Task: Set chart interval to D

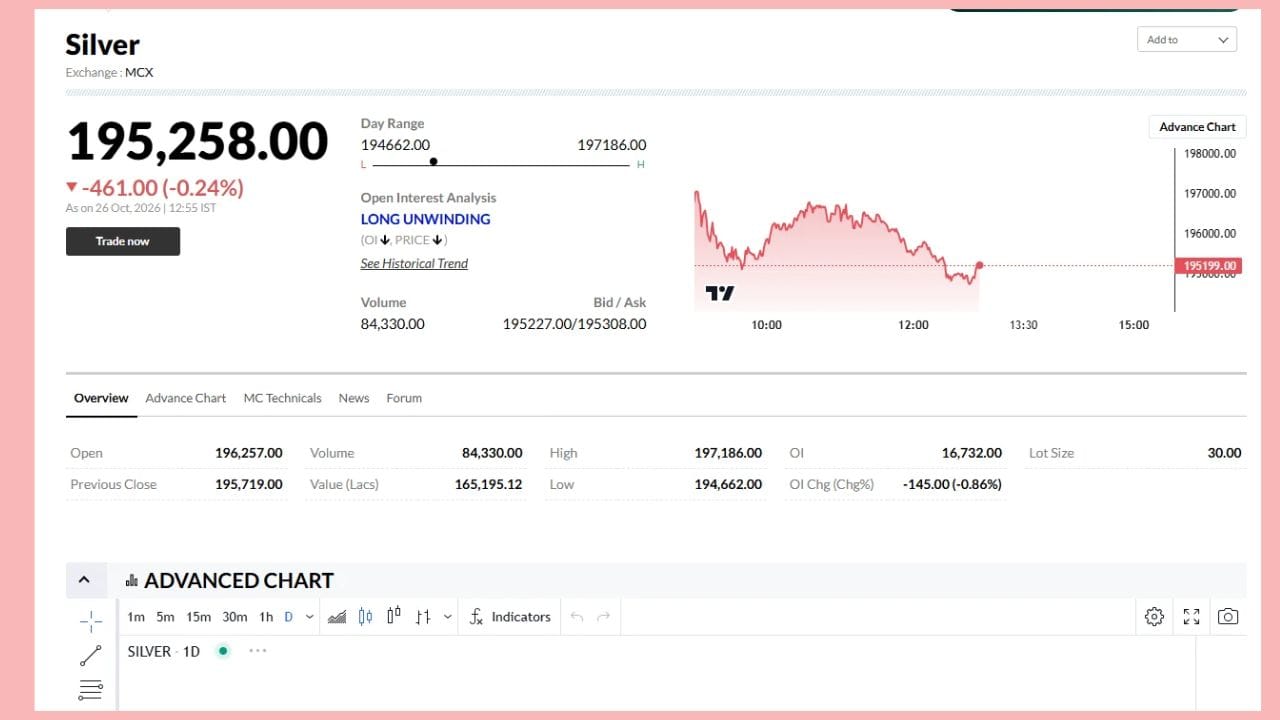Action: pos(288,617)
